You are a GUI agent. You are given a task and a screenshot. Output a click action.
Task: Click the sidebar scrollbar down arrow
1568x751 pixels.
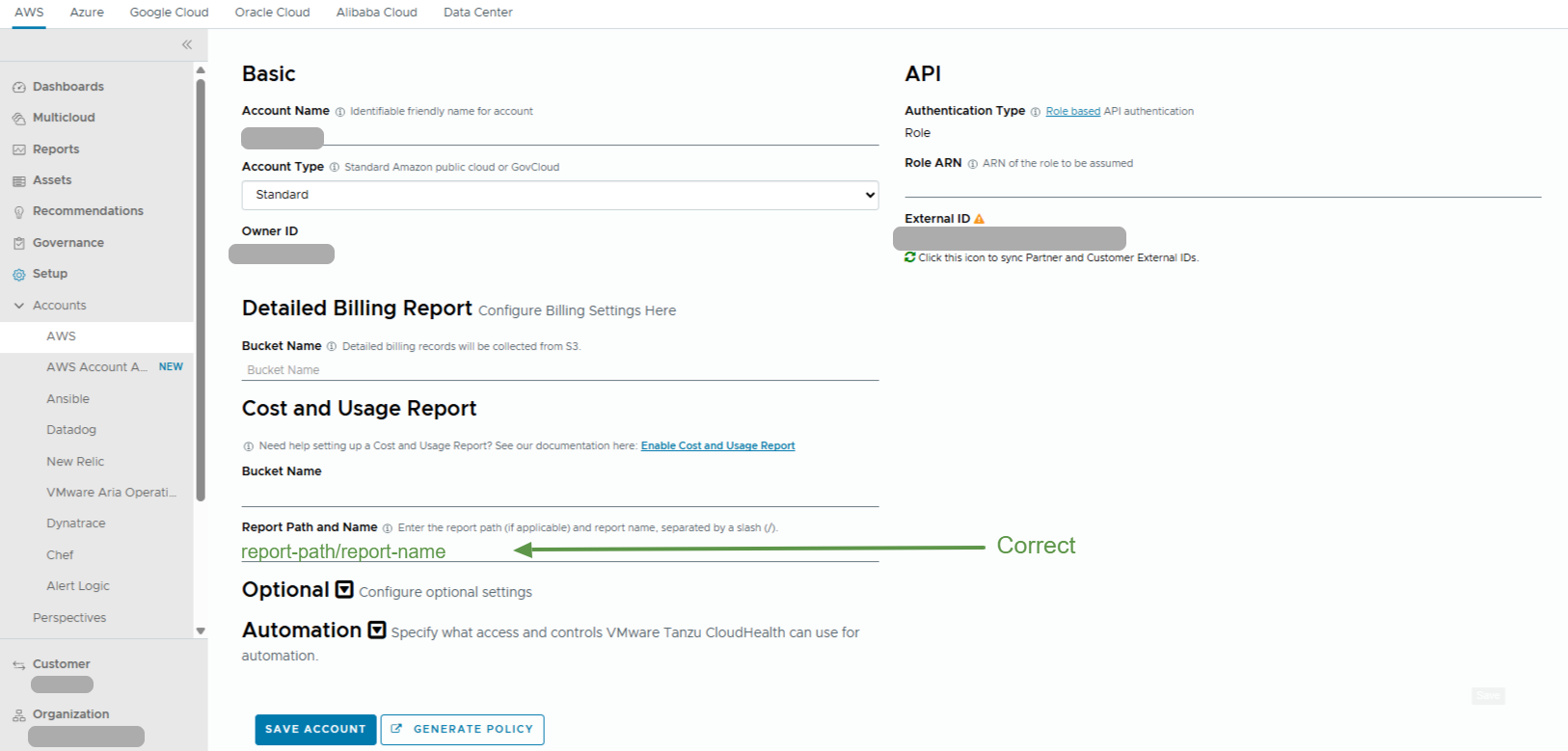201,631
